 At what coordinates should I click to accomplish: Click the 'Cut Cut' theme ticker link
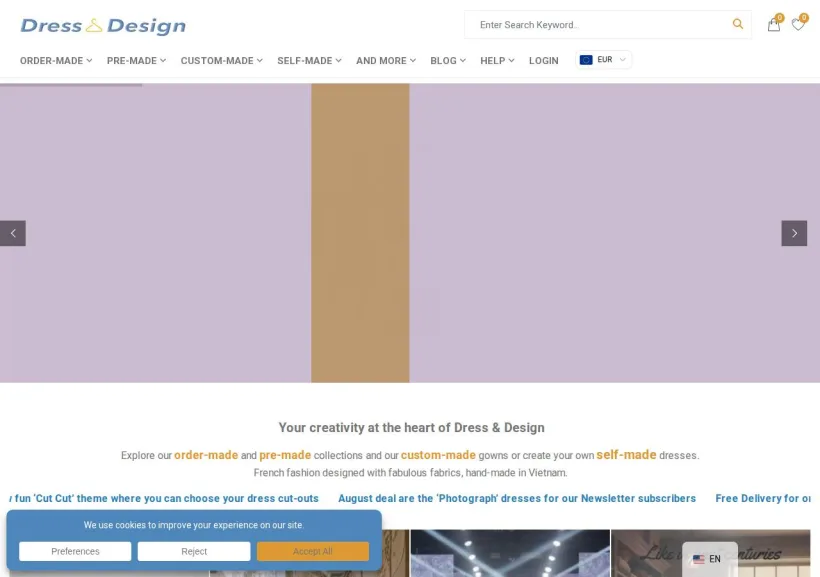(164, 499)
